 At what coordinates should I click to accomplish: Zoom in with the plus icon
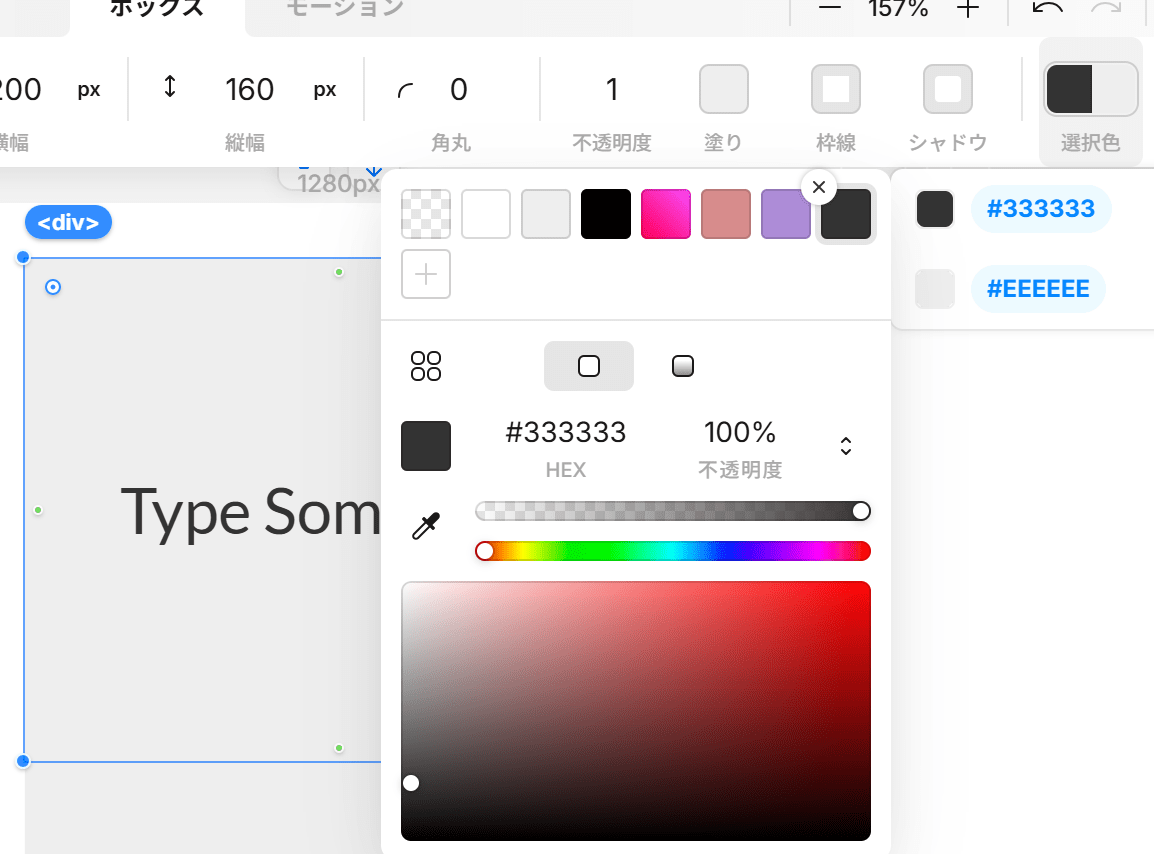(968, 9)
